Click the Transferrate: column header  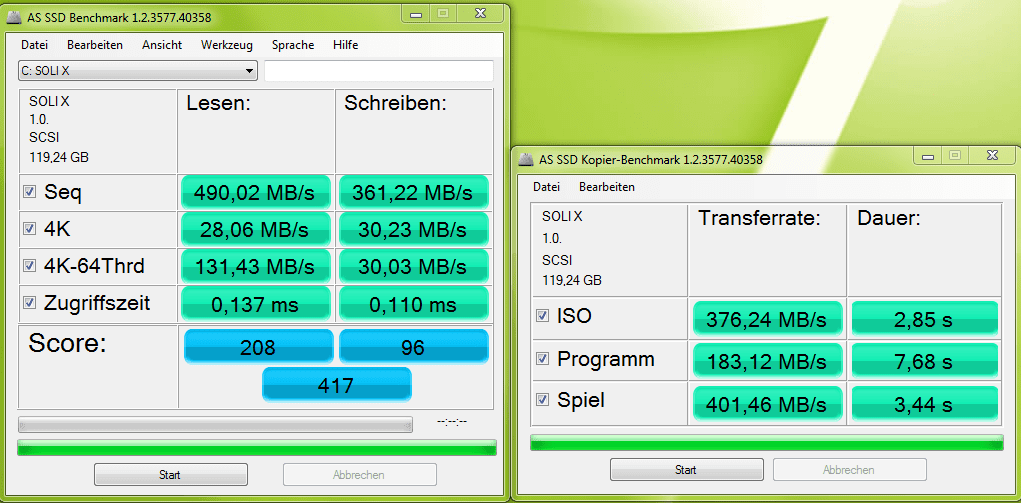[759, 218]
